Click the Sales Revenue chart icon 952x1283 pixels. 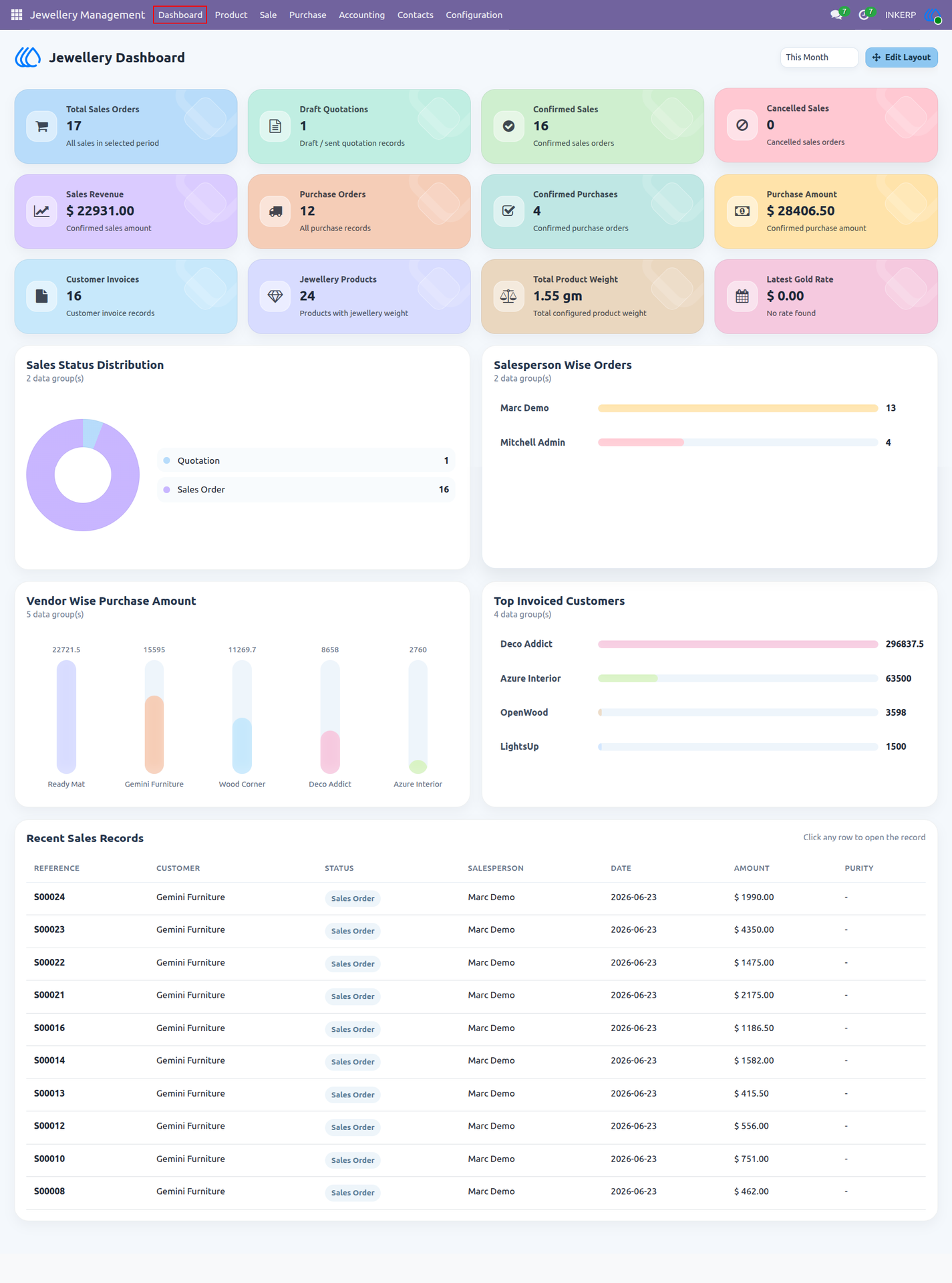pos(41,211)
